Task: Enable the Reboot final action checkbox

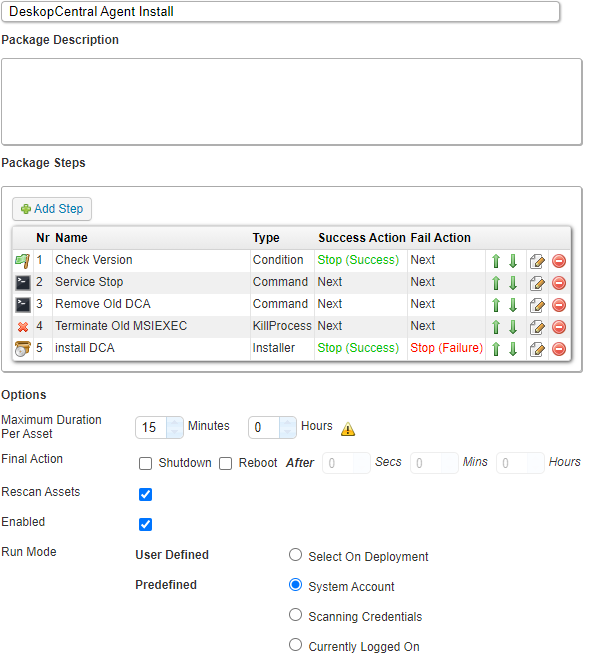Action: tap(225, 463)
